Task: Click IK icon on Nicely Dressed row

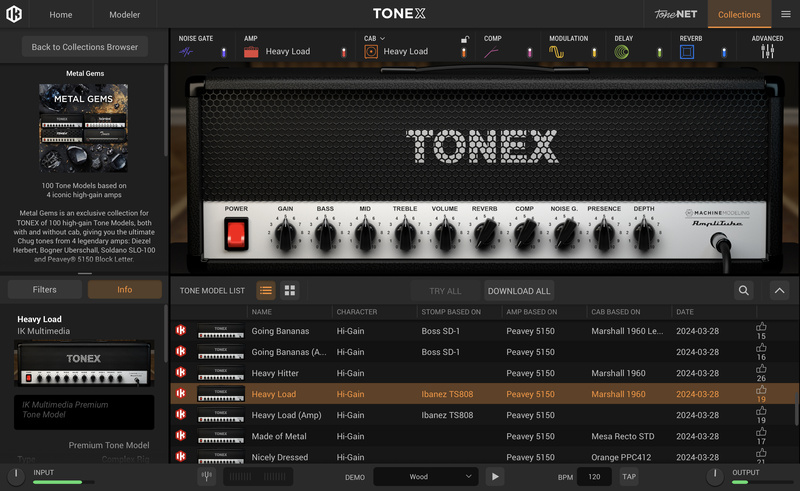Action: (x=181, y=456)
